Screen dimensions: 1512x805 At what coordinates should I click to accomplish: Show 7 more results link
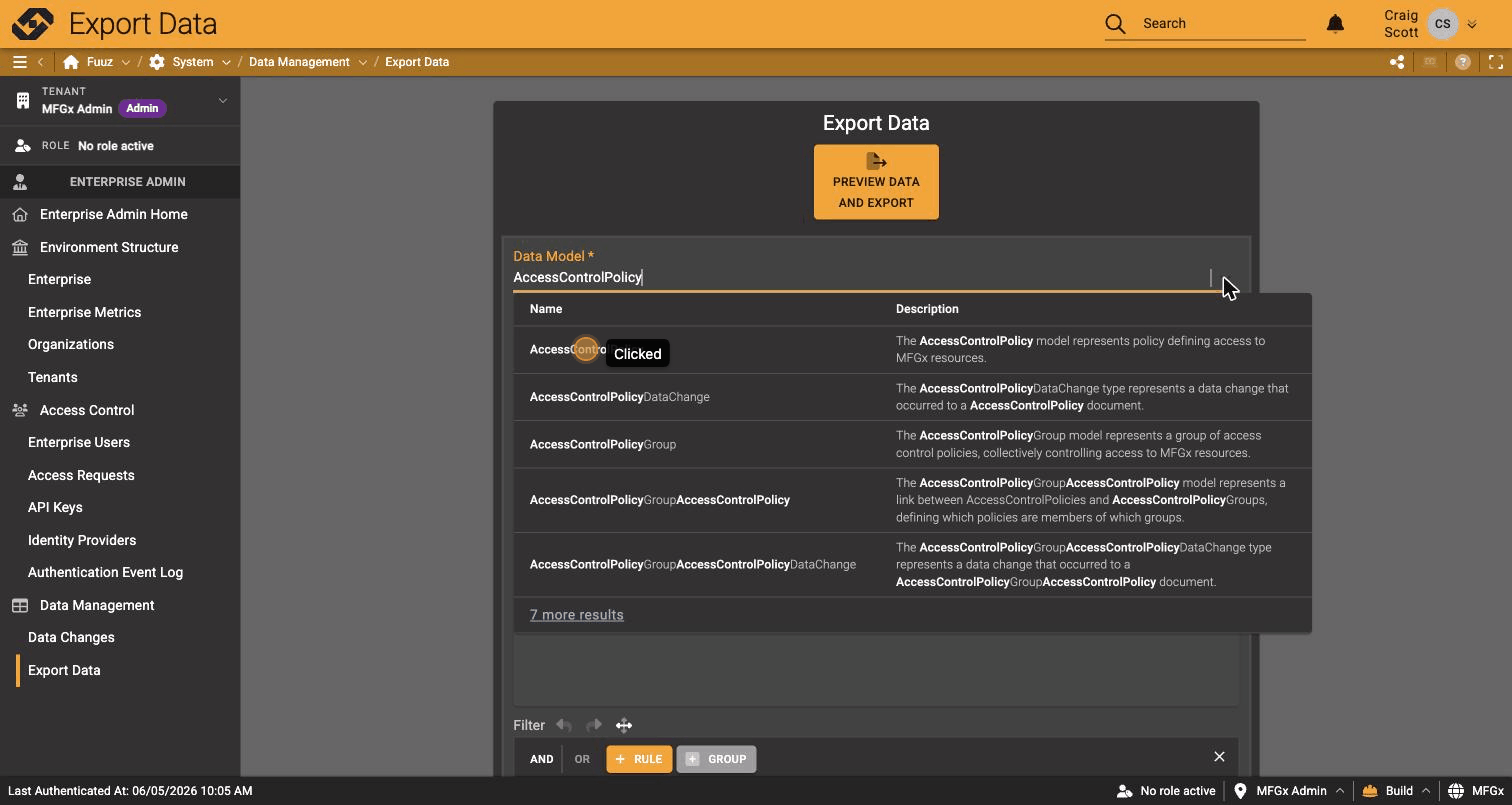pos(576,615)
